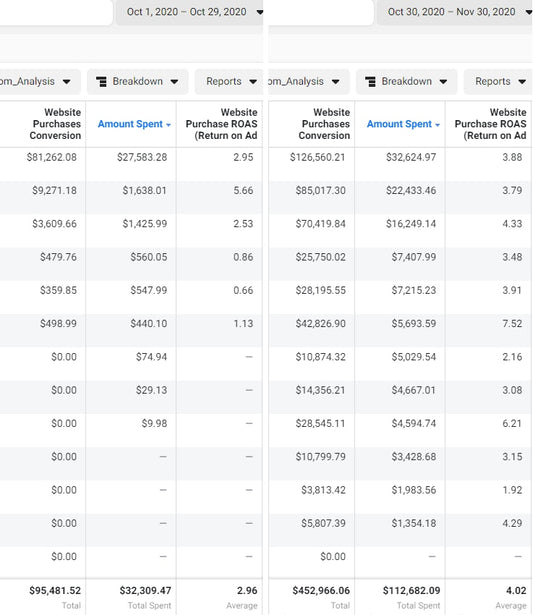Open the Oct 30 – Nov 30, 2020 date range
This screenshot has height=615, width=533.
[x=455, y=12]
